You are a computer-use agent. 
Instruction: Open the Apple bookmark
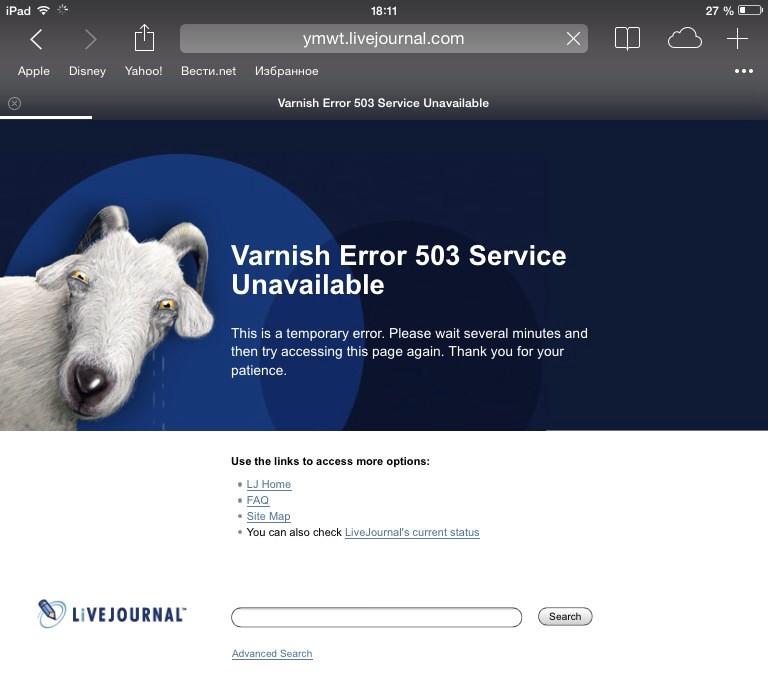(34, 71)
